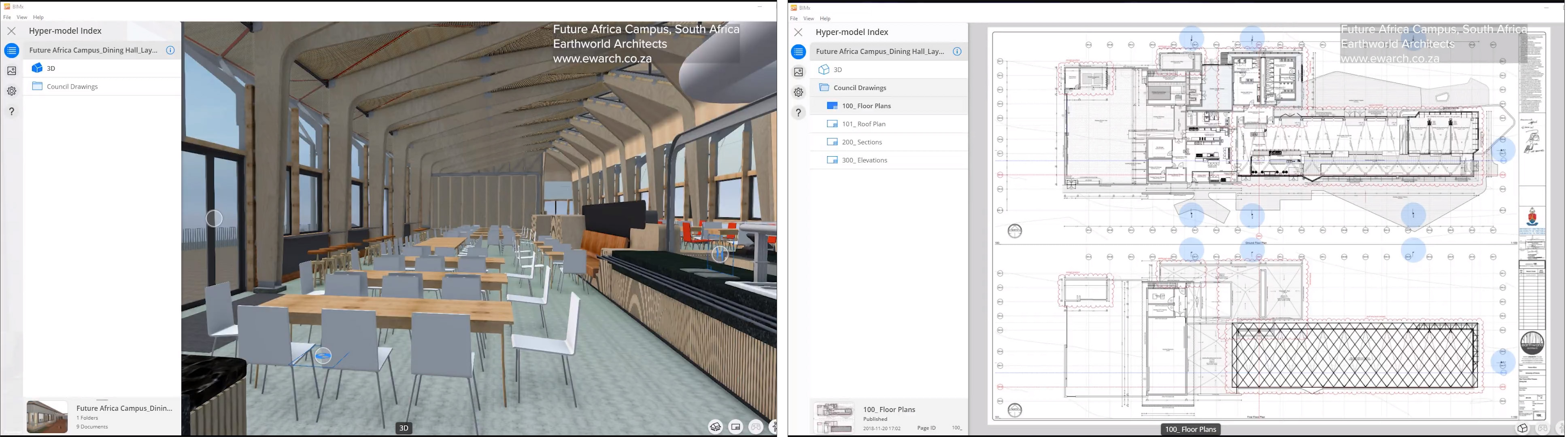Image resolution: width=1568 pixels, height=437 pixels.
Task: Select the index list icon in right window sidebar
Action: (799, 52)
